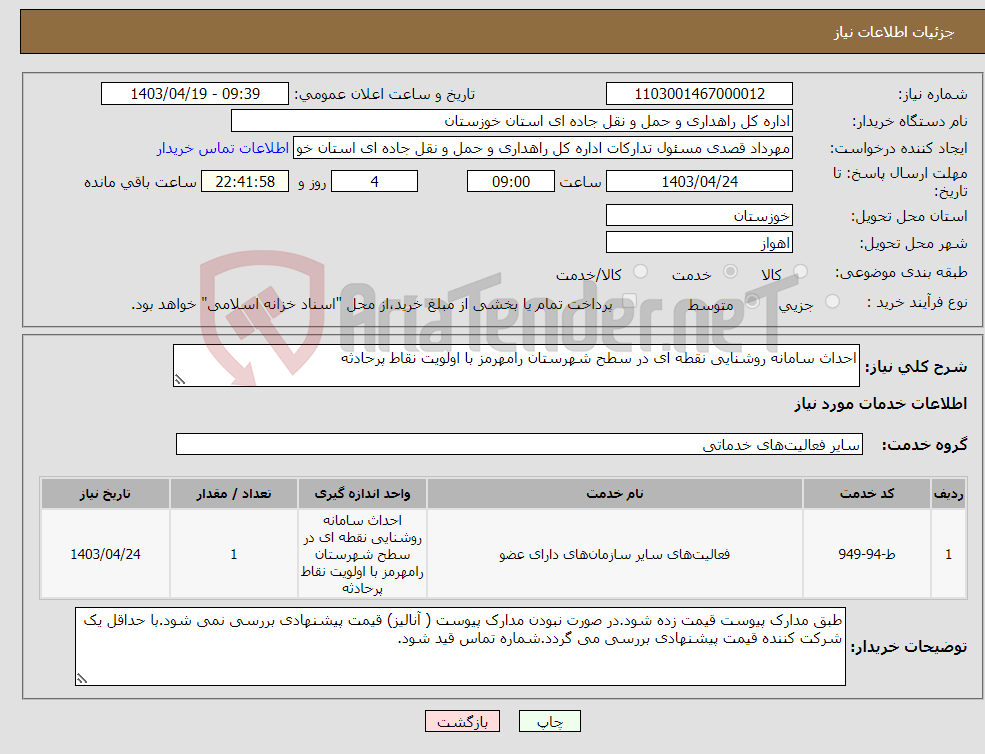The image size is (985, 754).
Task: Click the ردیف column header
Action: 949,494
